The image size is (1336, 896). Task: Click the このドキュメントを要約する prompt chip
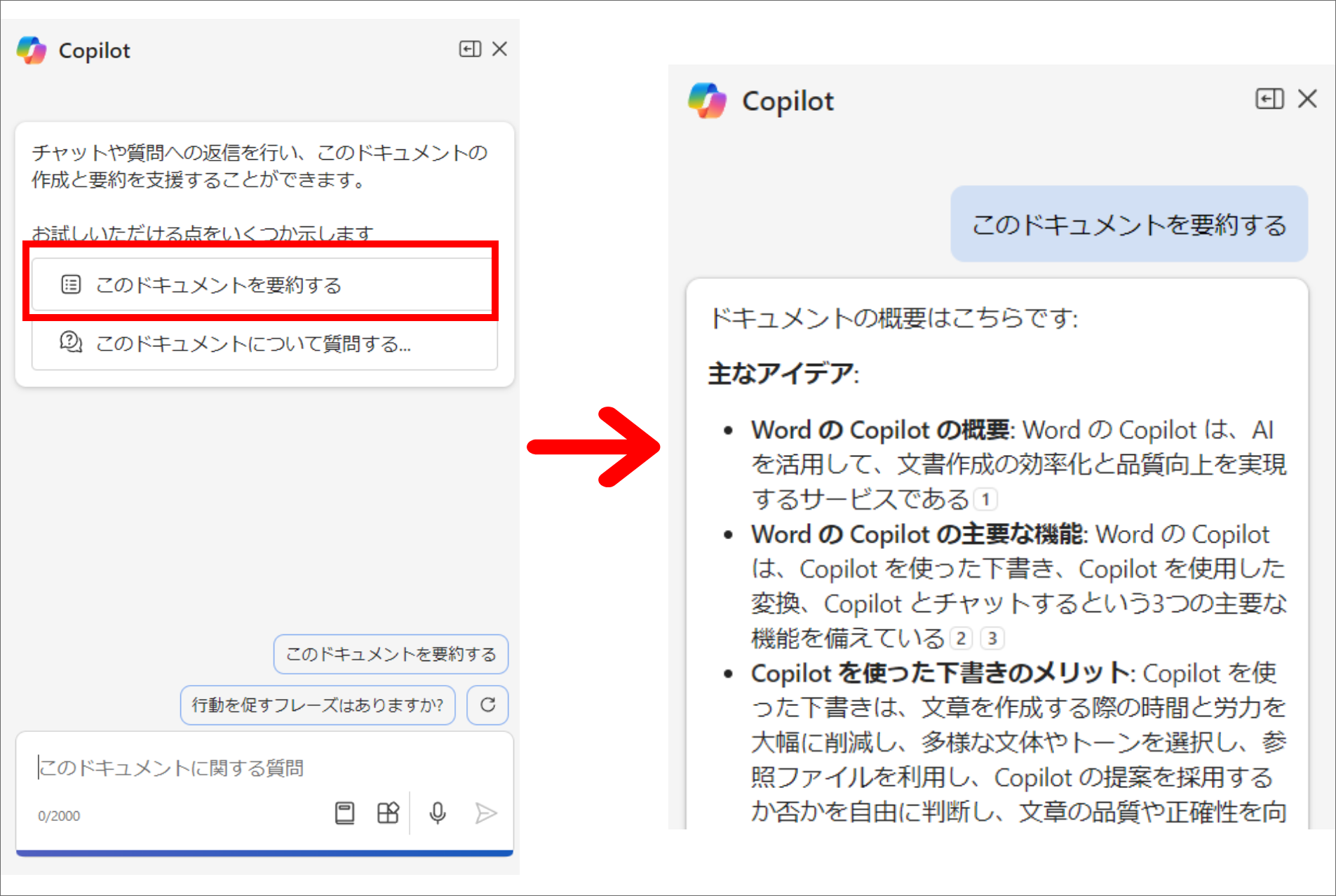pos(391,654)
